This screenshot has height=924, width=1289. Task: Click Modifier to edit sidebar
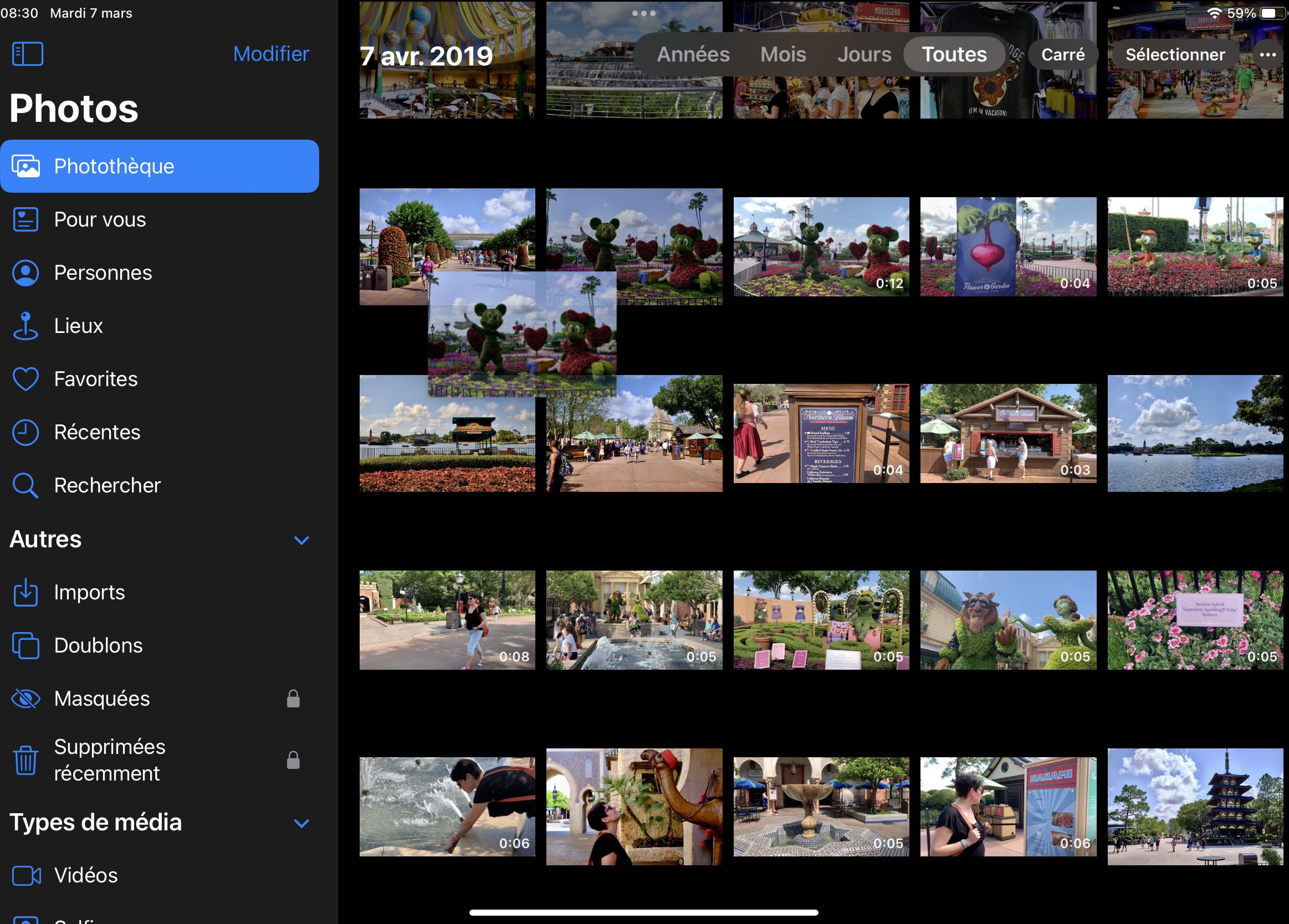click(271, 54)
